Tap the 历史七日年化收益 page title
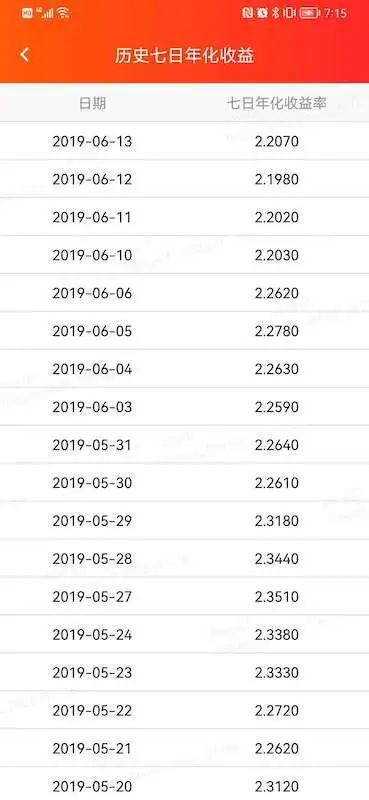 pos(184,55)
